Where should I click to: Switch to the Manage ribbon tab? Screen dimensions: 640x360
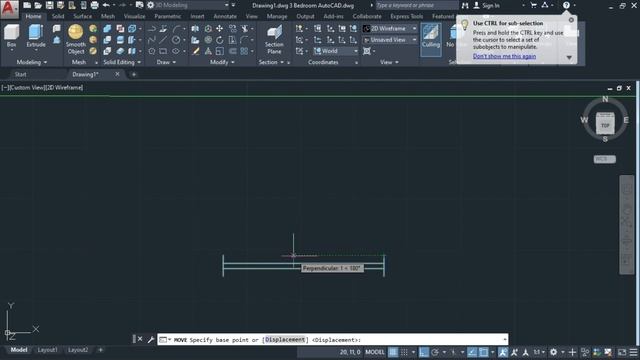(x=277, y=16)
